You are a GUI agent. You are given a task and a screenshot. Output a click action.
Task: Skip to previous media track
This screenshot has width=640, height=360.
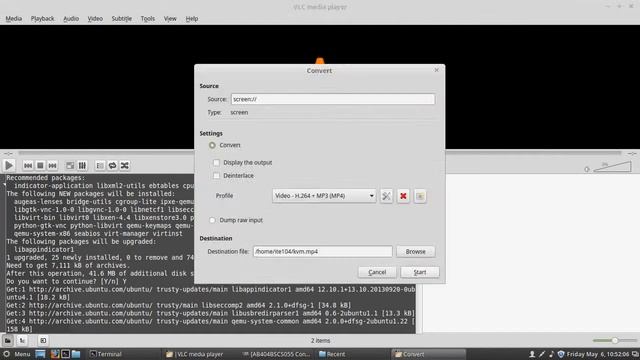[x=28, y=165]
